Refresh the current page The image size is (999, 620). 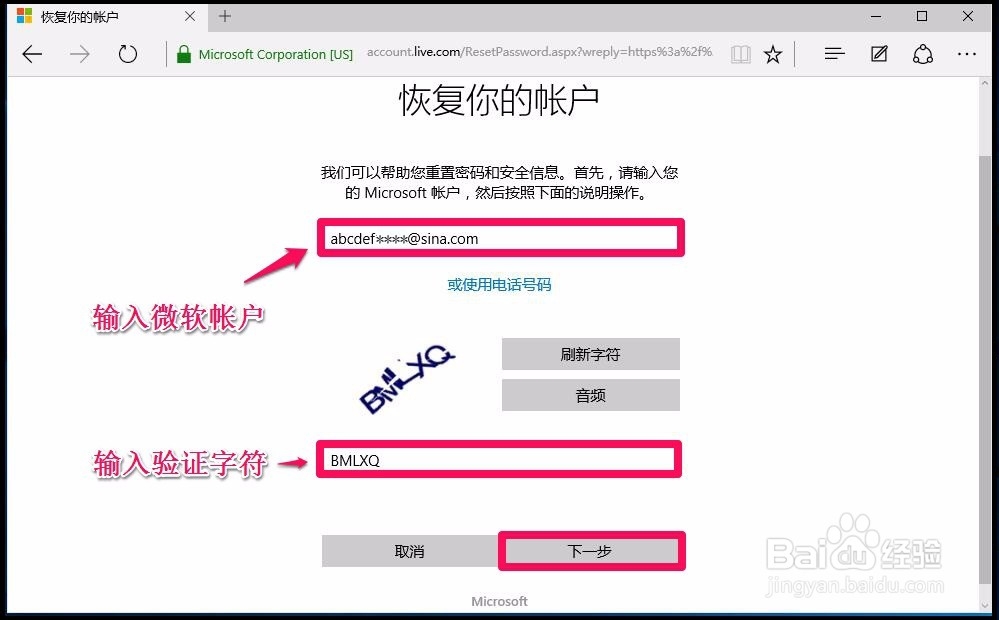[x=127, y=54]
